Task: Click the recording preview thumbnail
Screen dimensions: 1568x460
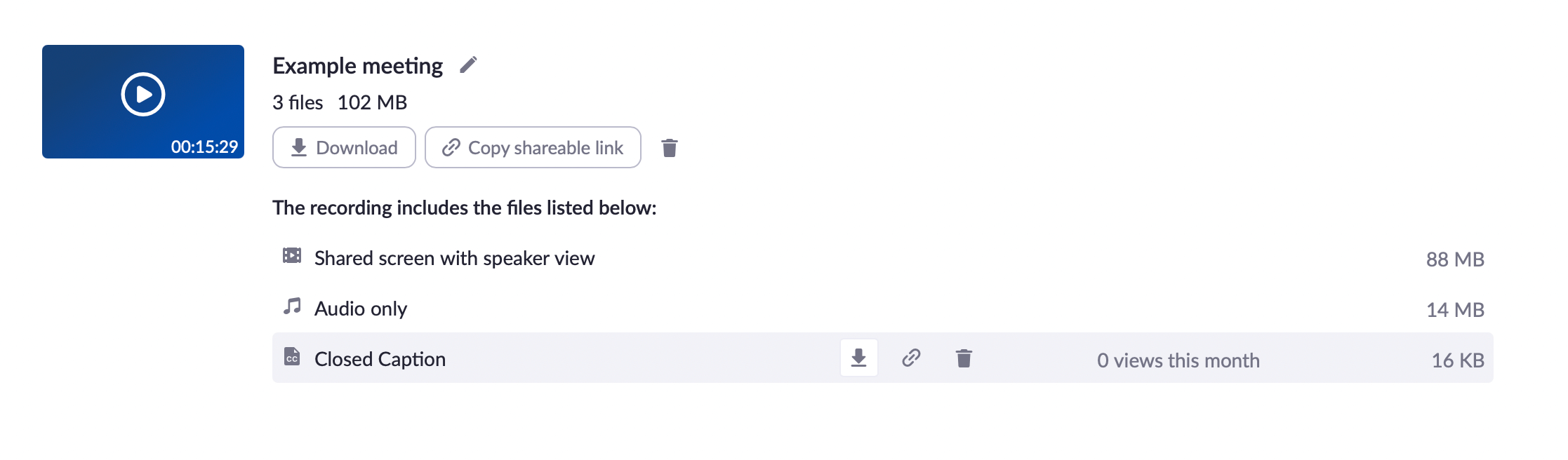Action: tap(144, 102)
